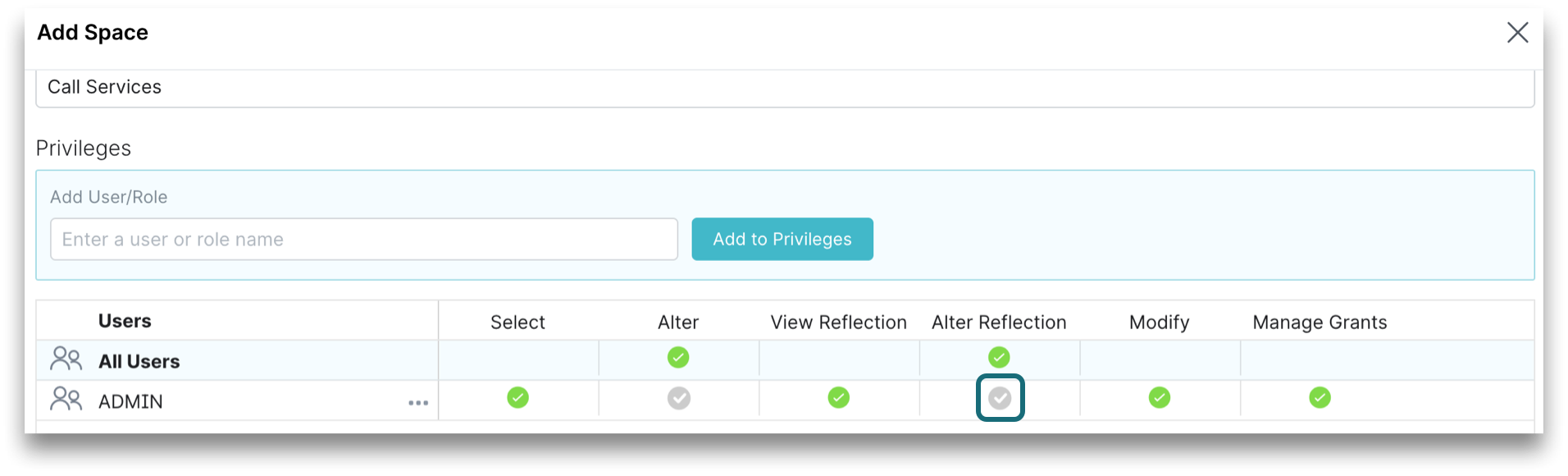Image resolution: width=1568 pixels, height=476 pixels.
Task: Disable Manage Grants for ADMIN
Action: click(1319, 398)
